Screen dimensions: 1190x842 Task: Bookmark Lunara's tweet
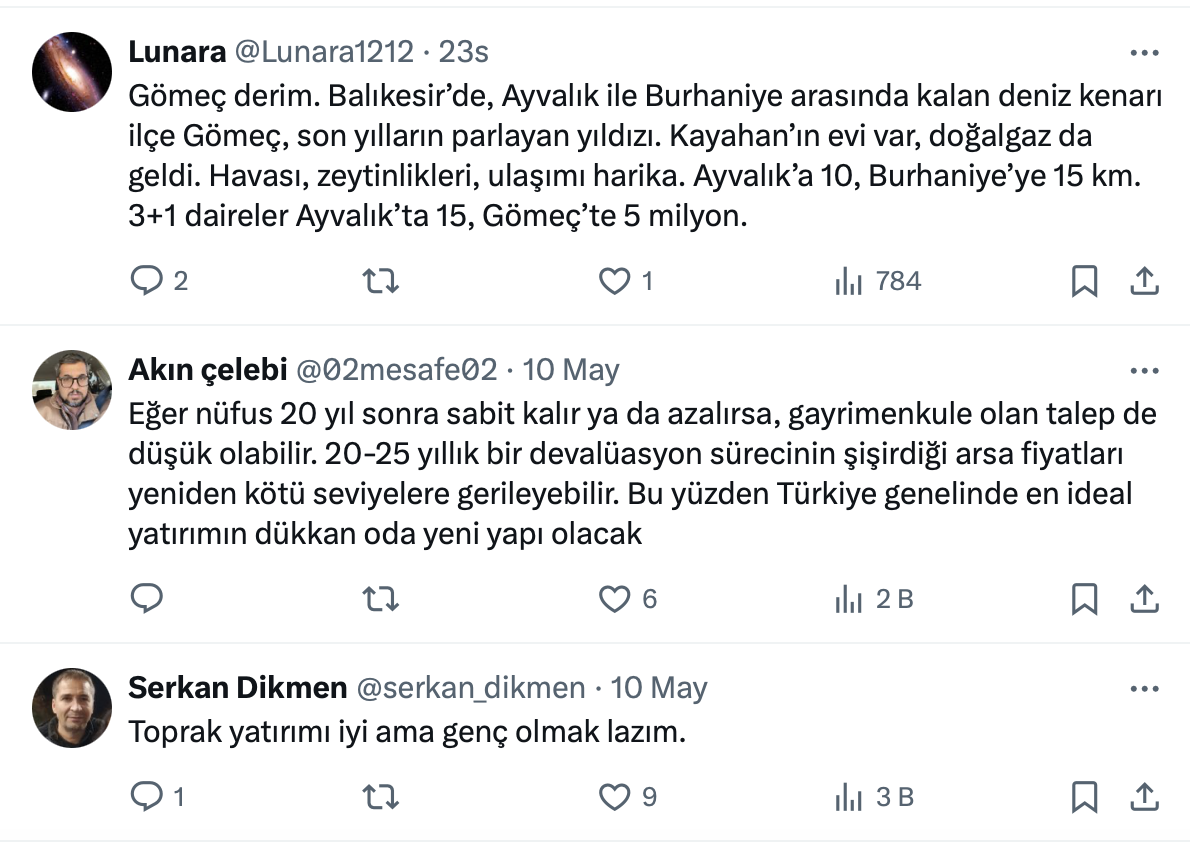click(x=1084, y=282)
